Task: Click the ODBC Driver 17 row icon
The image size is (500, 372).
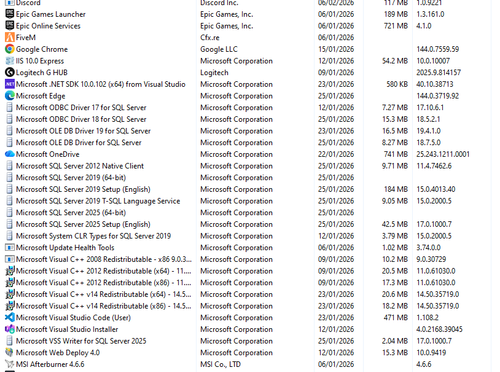Action: pos(10,107)
